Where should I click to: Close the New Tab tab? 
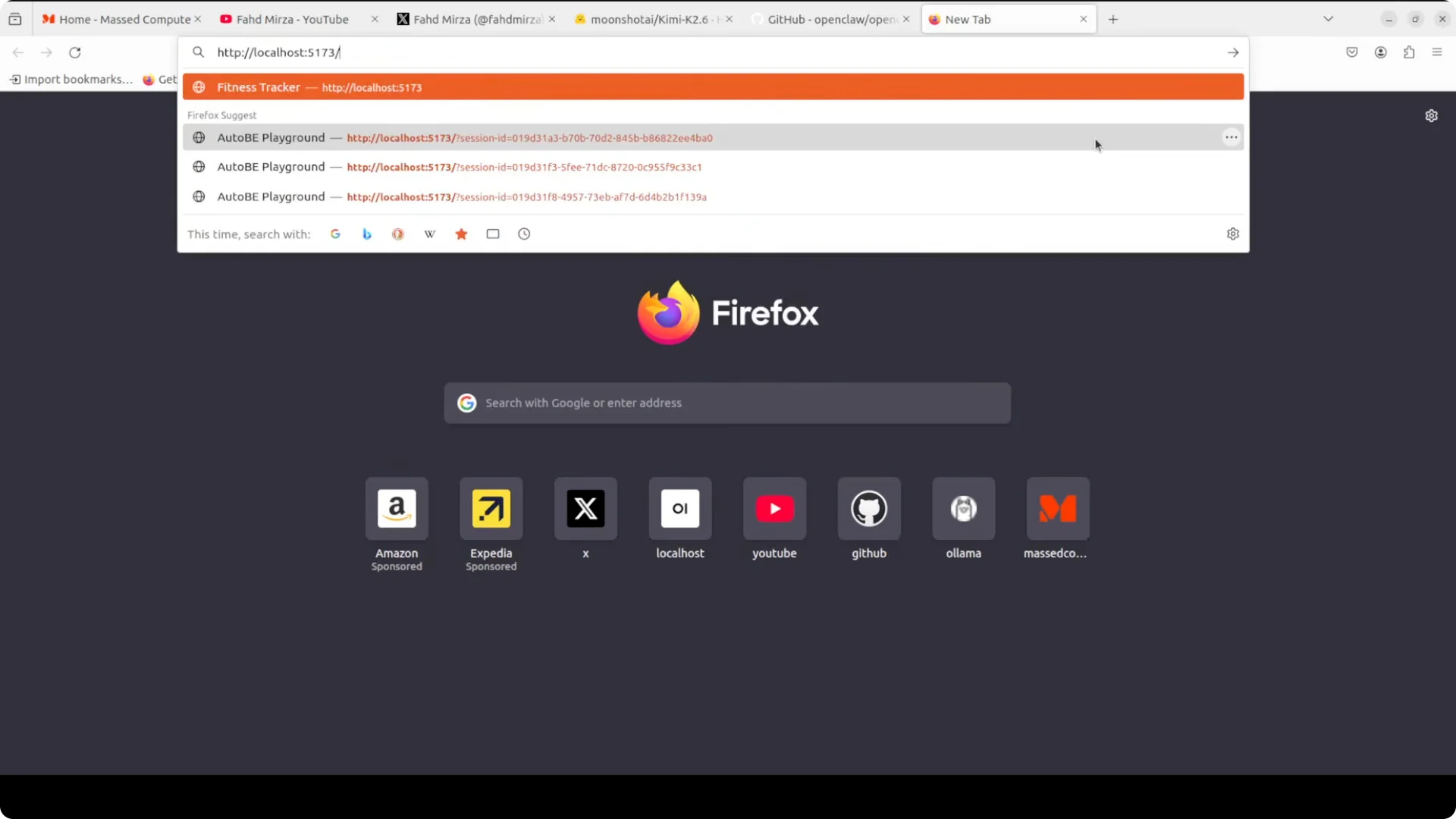[1084, 19]
